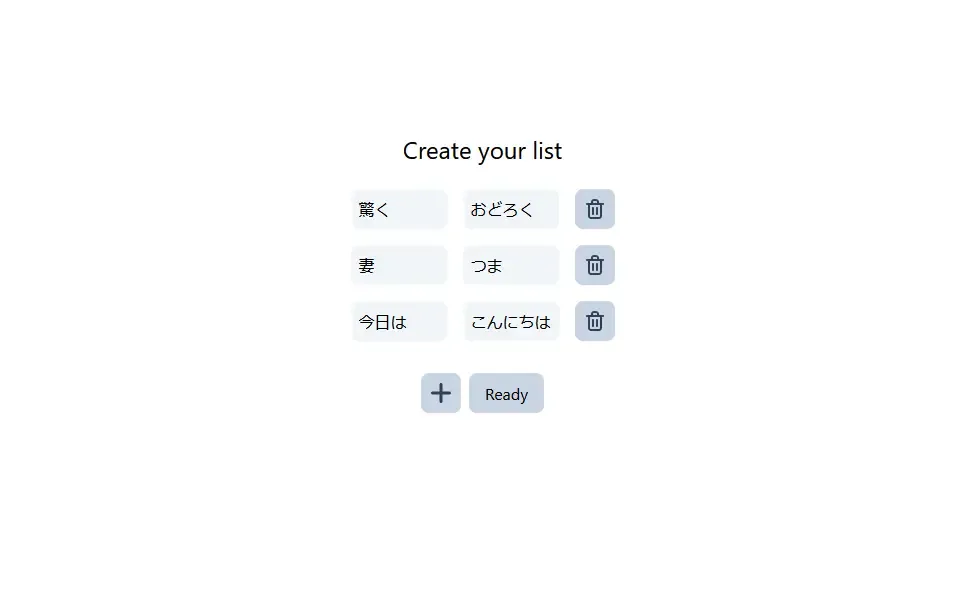This screenshot has width=964, height=599.
Task: Remove the last vocabulary entry via trash icon
Action: click(x=594, y=321)
